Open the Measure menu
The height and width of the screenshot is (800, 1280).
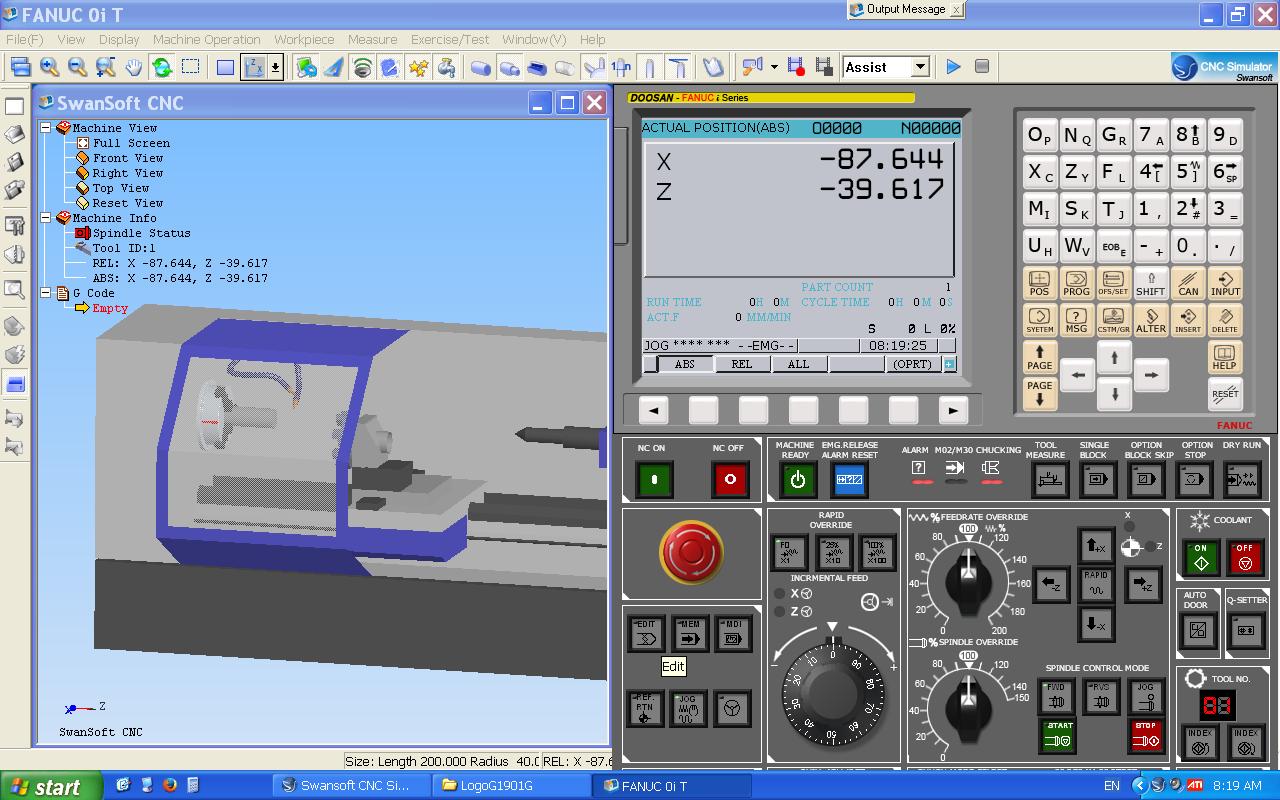tap(372, 39)
